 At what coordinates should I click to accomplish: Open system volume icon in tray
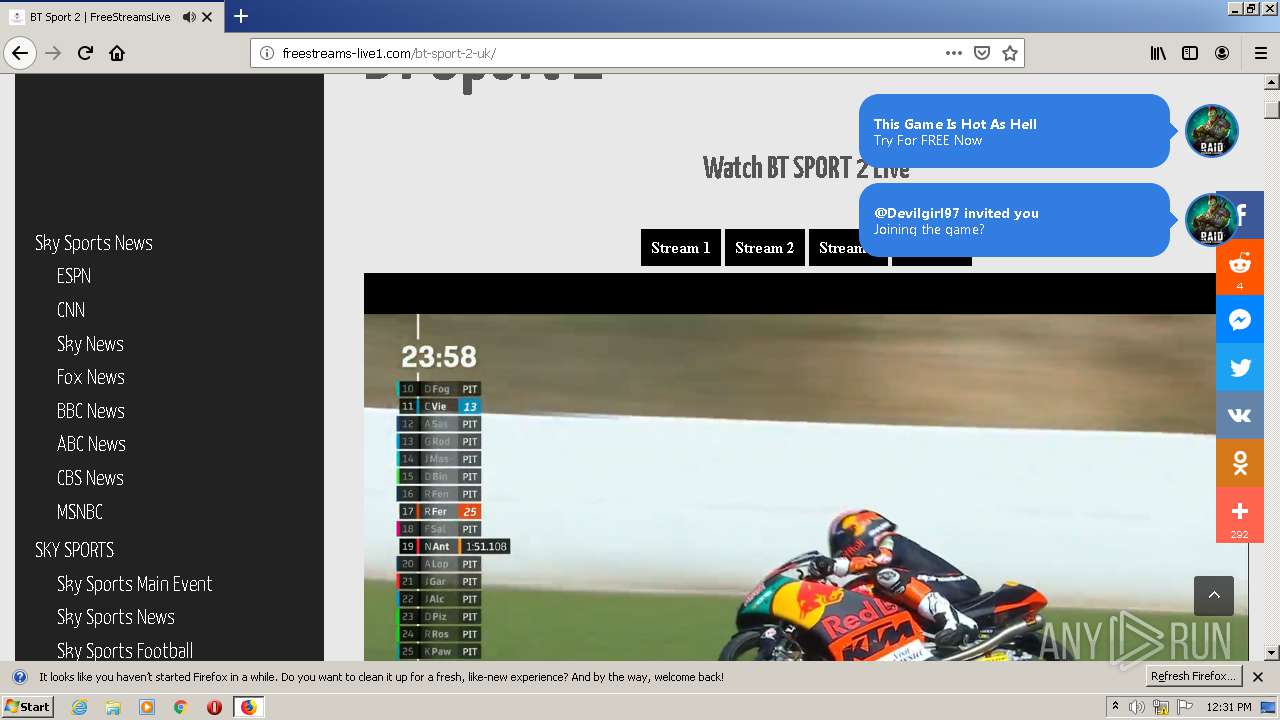coord(1137,707)
